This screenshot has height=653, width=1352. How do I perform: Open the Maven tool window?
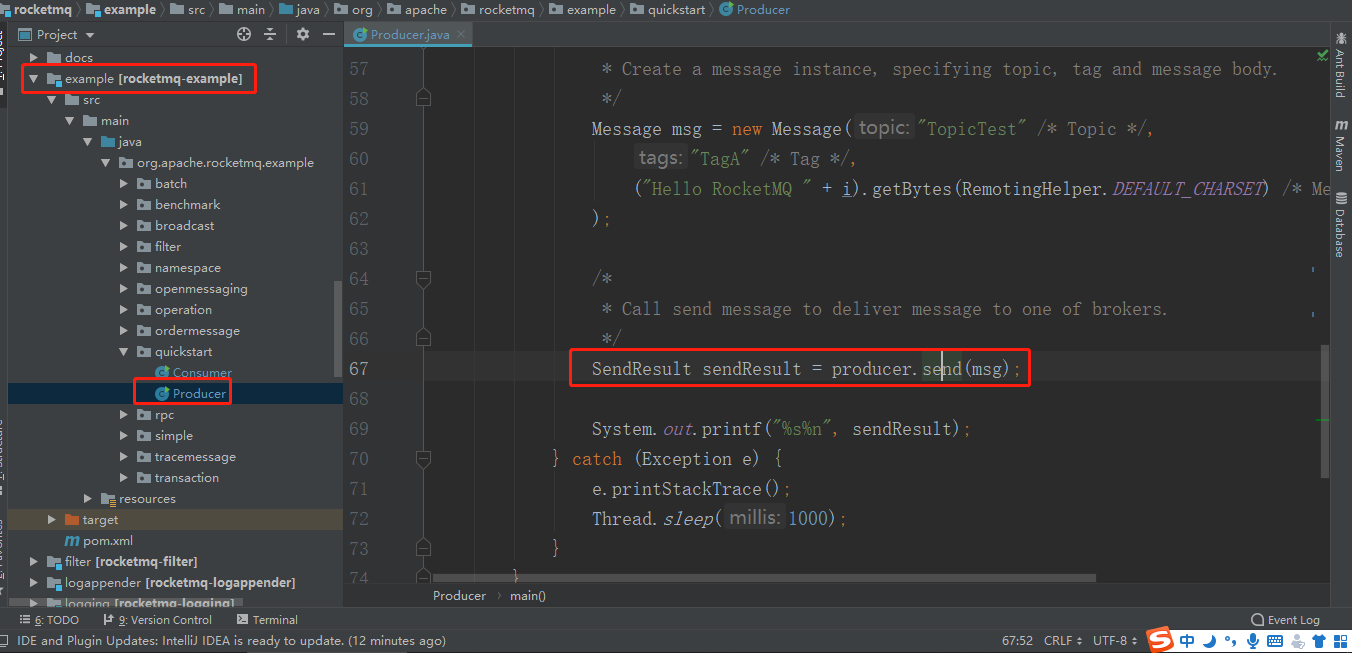coord(1340,146)
